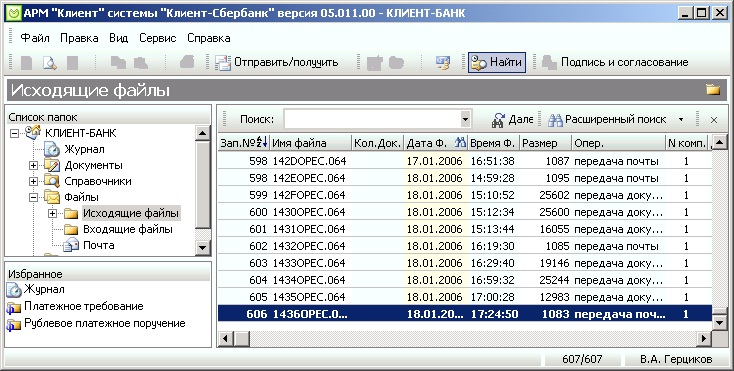
Task: Select Документы folder in the tree
Action: click(94, 165)
